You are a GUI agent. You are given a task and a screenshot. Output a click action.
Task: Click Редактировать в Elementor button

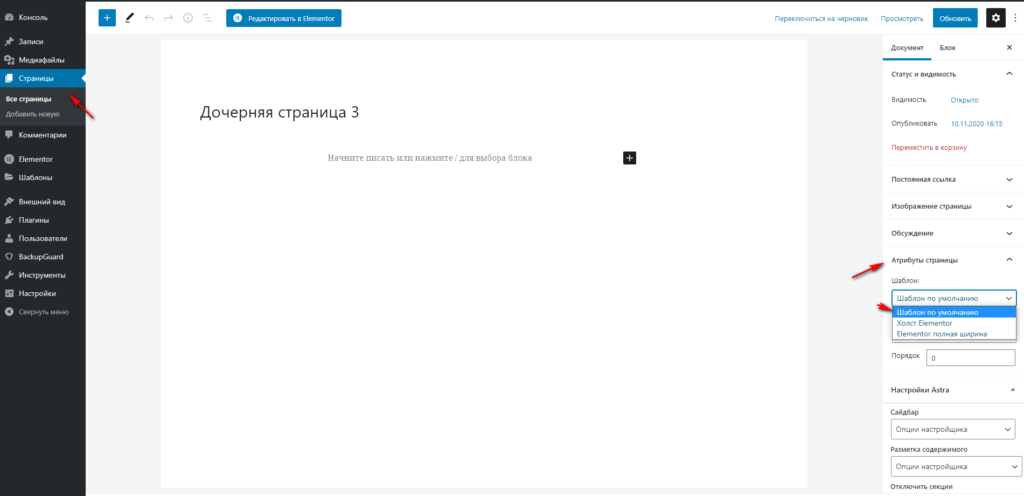pyautogui.click(x=284, y=18)
